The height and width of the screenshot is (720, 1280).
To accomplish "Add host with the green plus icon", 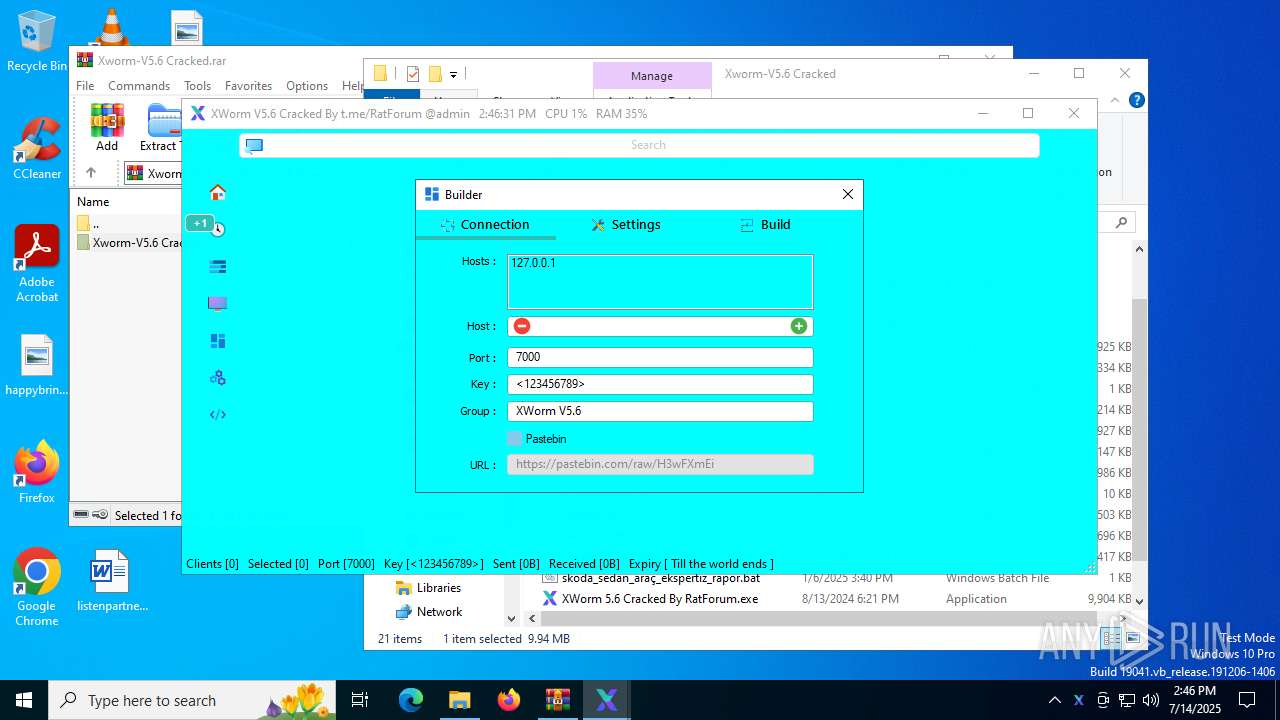I will point(798,326).
